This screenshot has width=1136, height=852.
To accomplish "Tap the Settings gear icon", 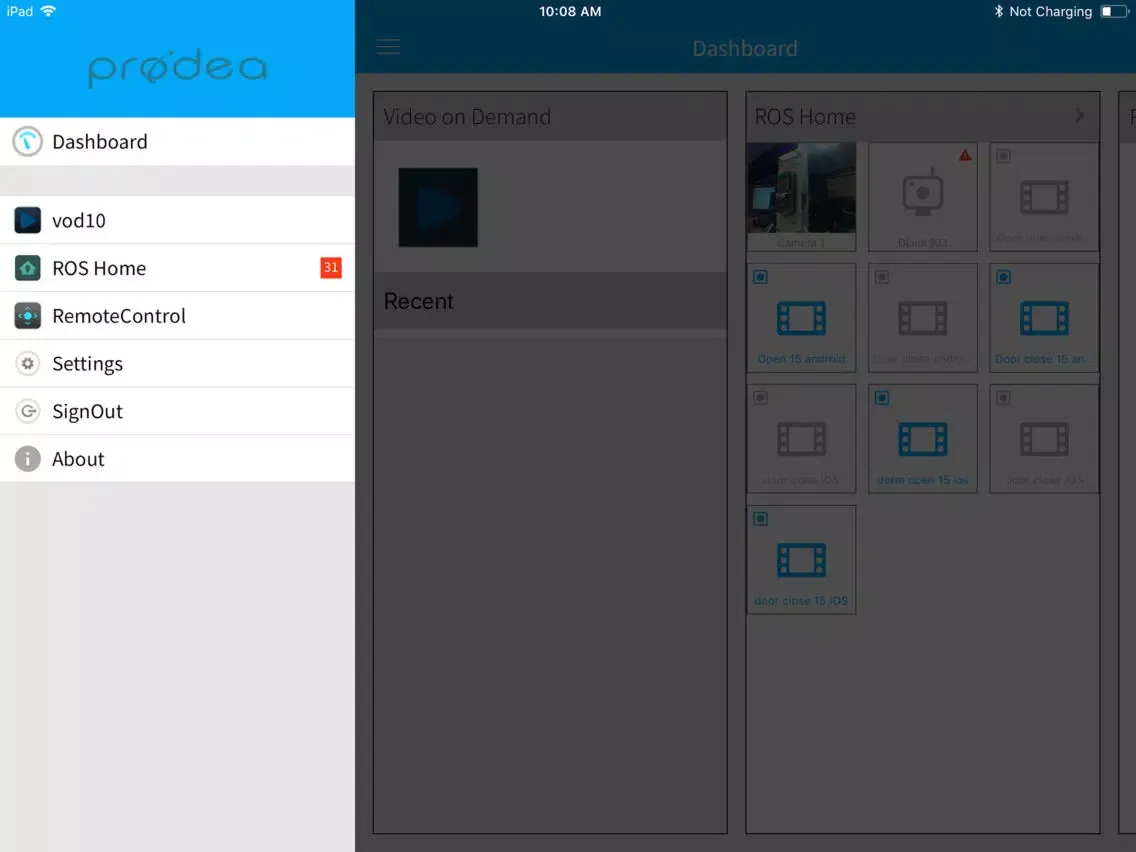I will tap(28, 364).
